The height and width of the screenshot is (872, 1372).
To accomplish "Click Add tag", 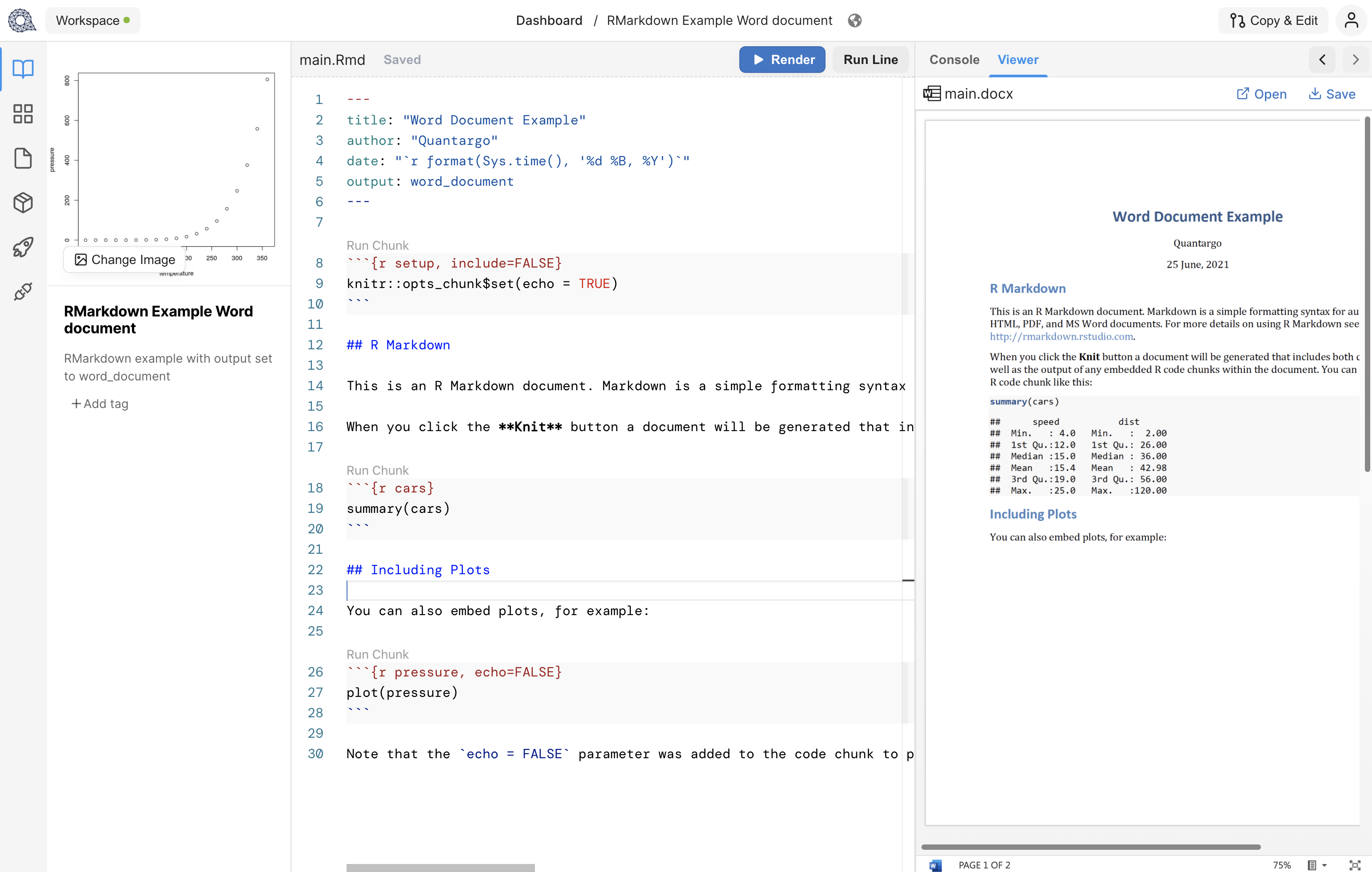I will 100,404.
